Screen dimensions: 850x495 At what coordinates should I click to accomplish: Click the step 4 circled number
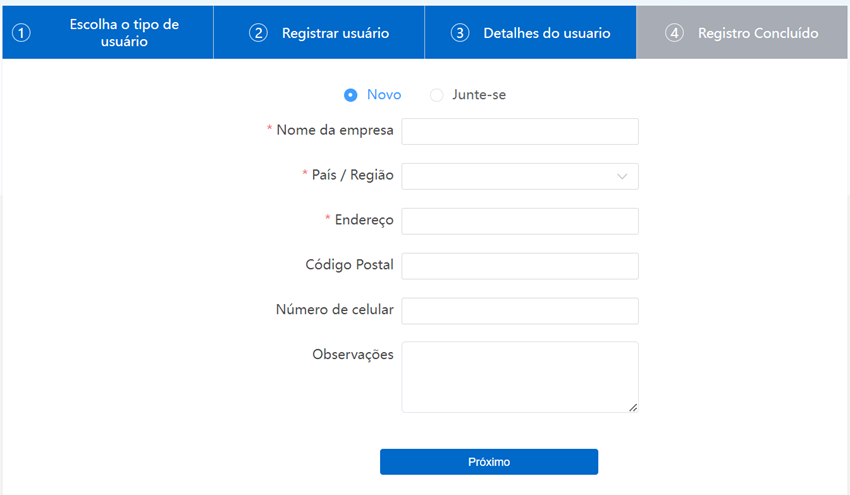click(x=674, y=33)
